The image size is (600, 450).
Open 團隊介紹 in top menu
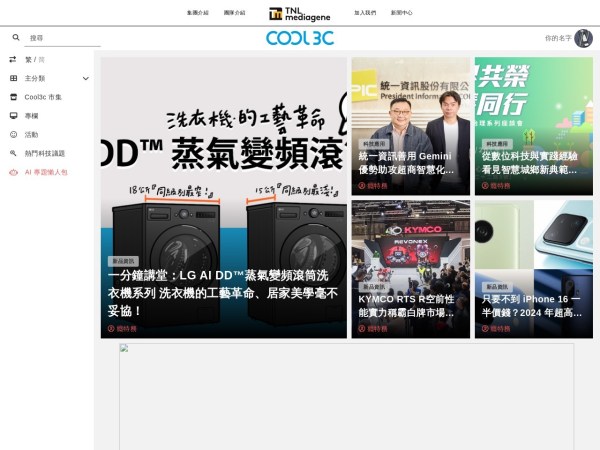tap(235, 13)
